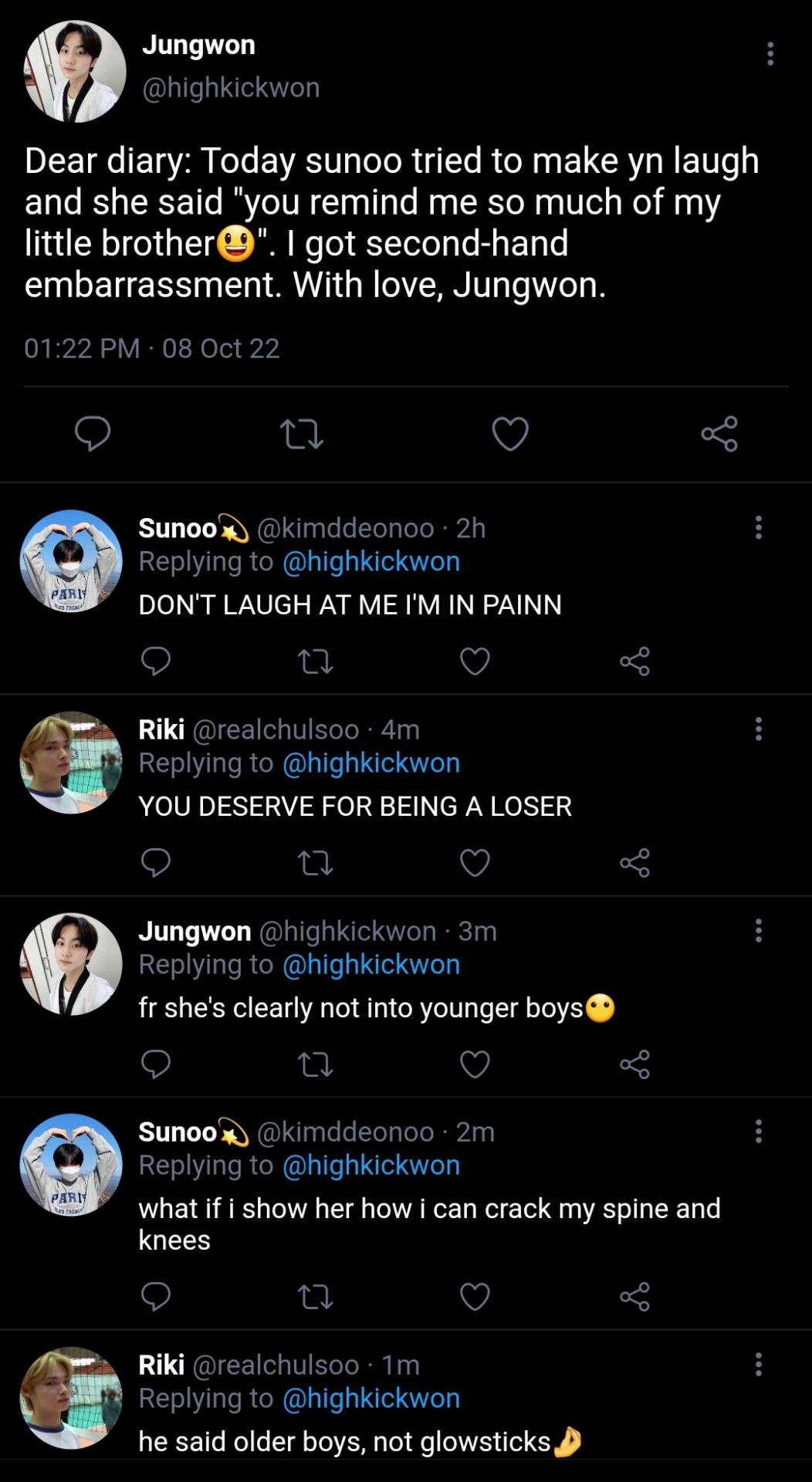Open Riki's avatar on the loser reply

pos(71,763)
